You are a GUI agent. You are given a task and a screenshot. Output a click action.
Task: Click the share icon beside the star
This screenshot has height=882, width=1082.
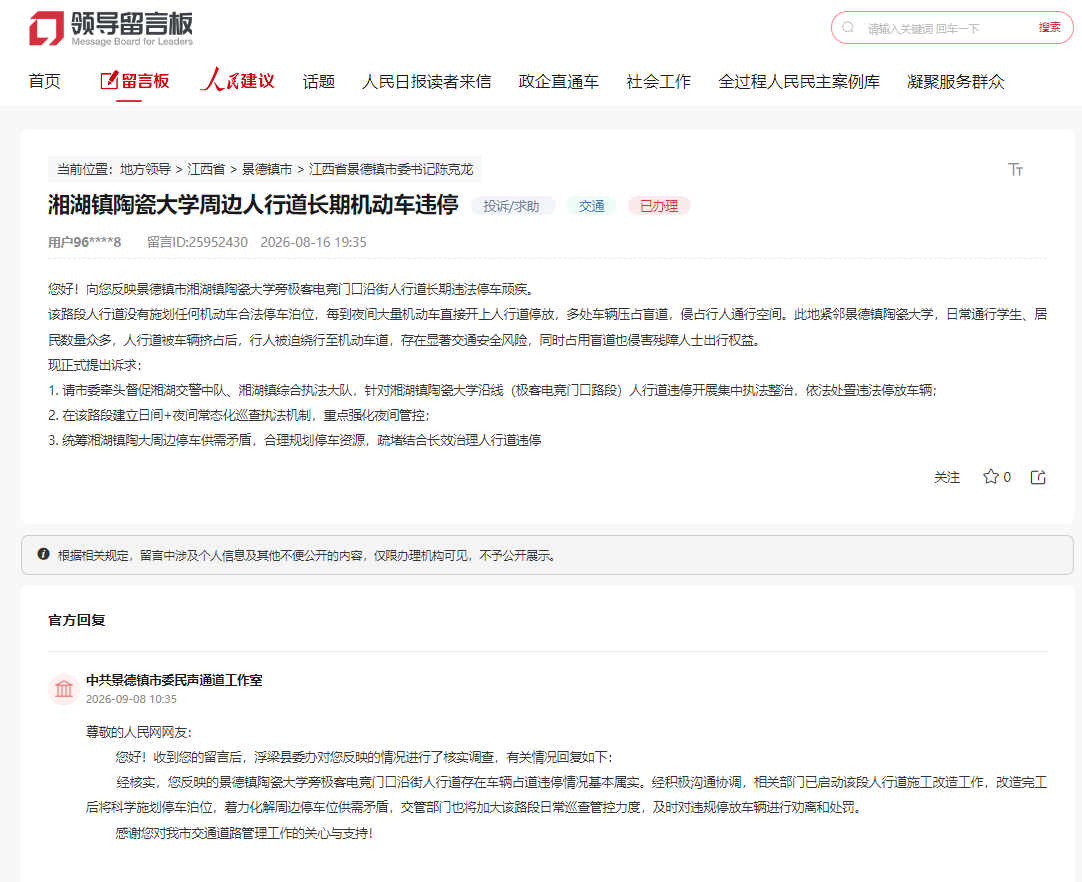point(1038,477)
